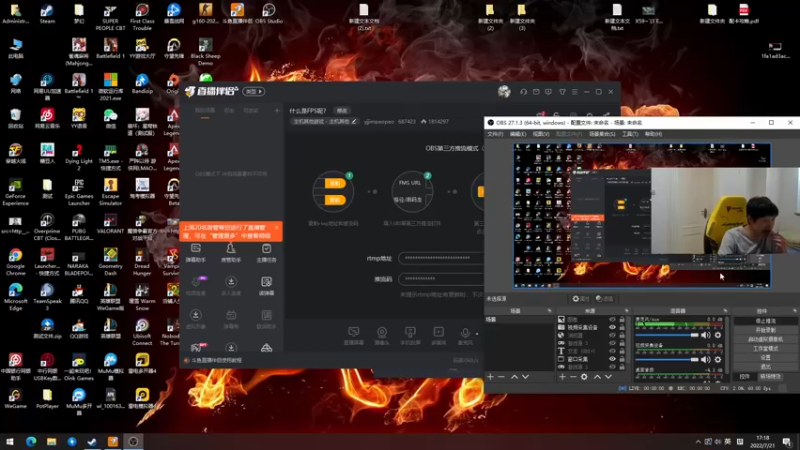Click 开始录制 in OBS controls

[x=765, y=330]
